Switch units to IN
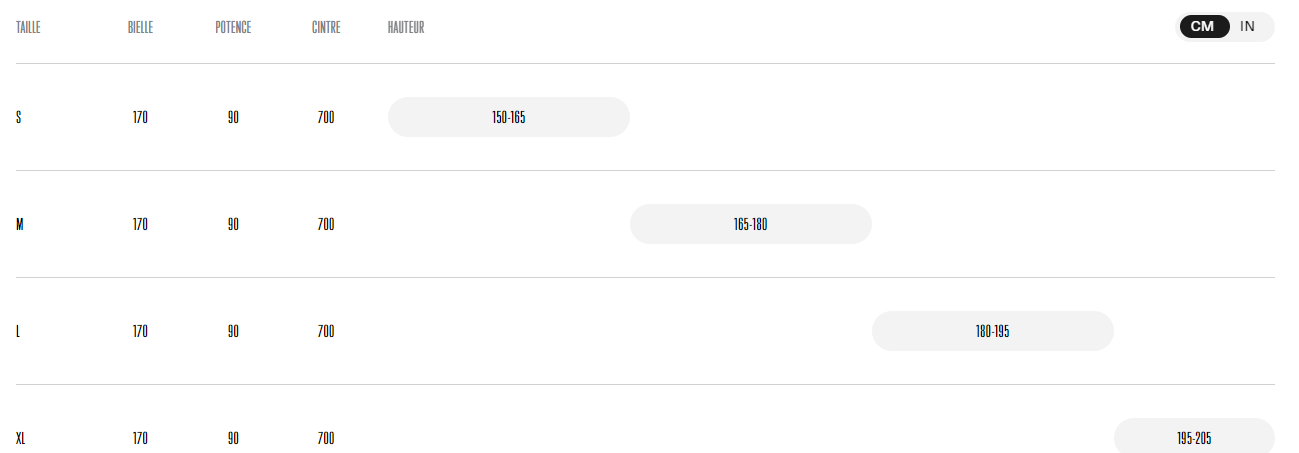Image resolution: width=1299 pixels, height=453 pixels. [x=1248, y=27]
